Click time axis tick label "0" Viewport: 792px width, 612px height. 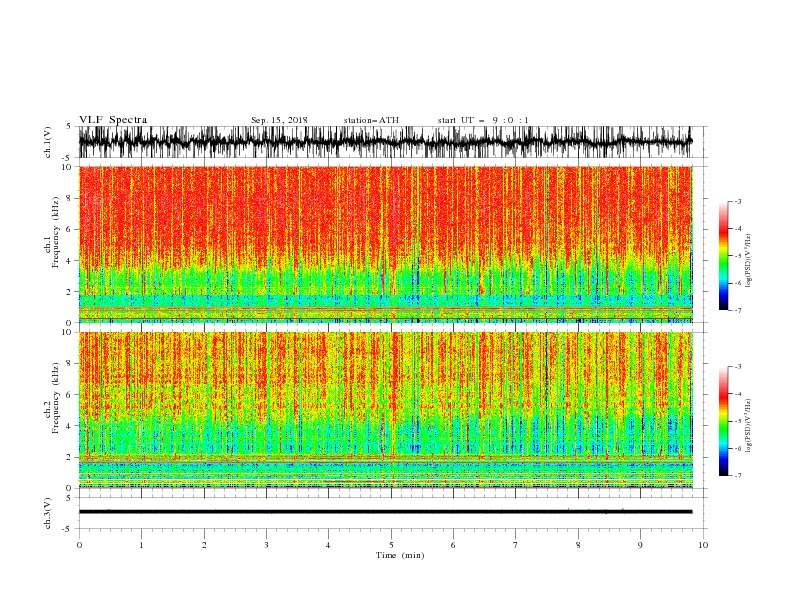(79, 545)
